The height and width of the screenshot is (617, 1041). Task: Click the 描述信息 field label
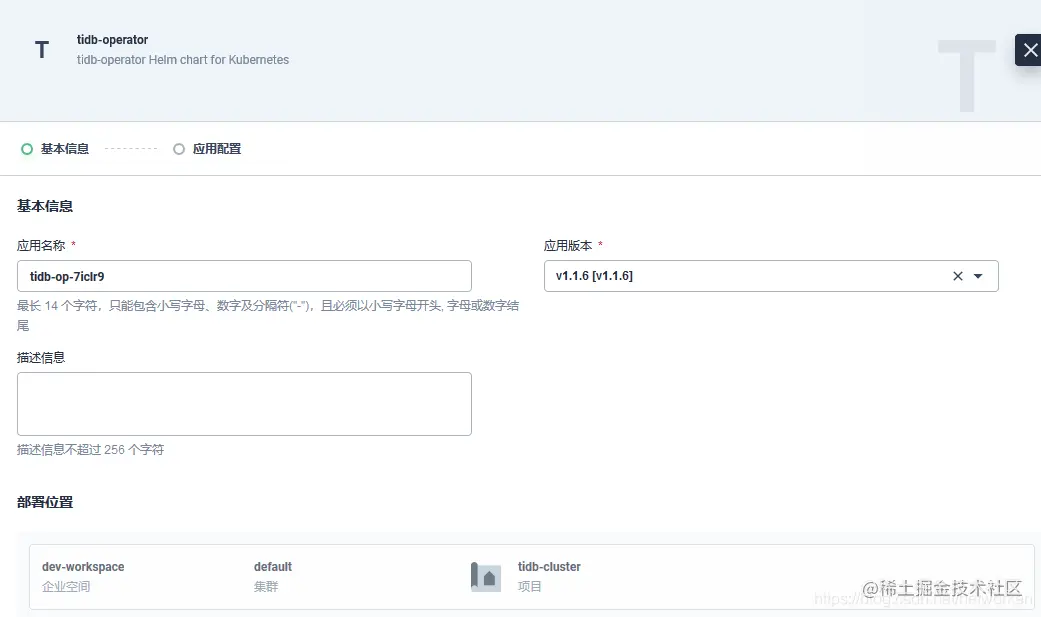tap(41, 357)
